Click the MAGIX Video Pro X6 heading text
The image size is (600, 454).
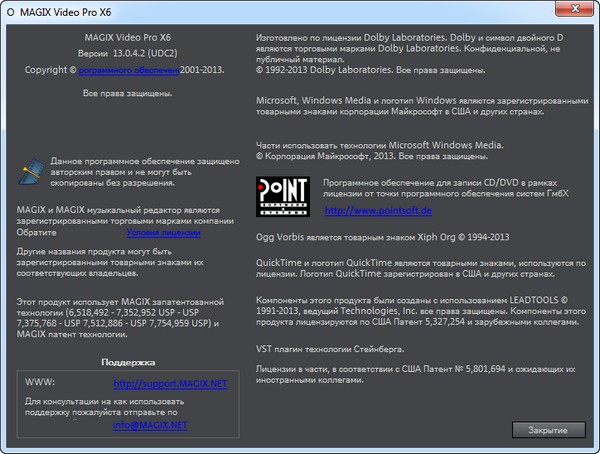[x=127, y=38]
